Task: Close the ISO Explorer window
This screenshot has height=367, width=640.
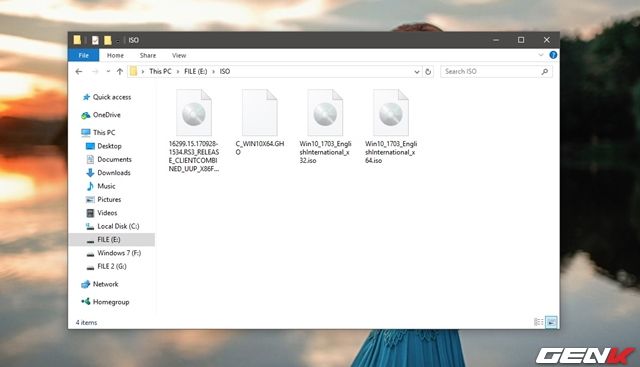Action: [547, 40]
